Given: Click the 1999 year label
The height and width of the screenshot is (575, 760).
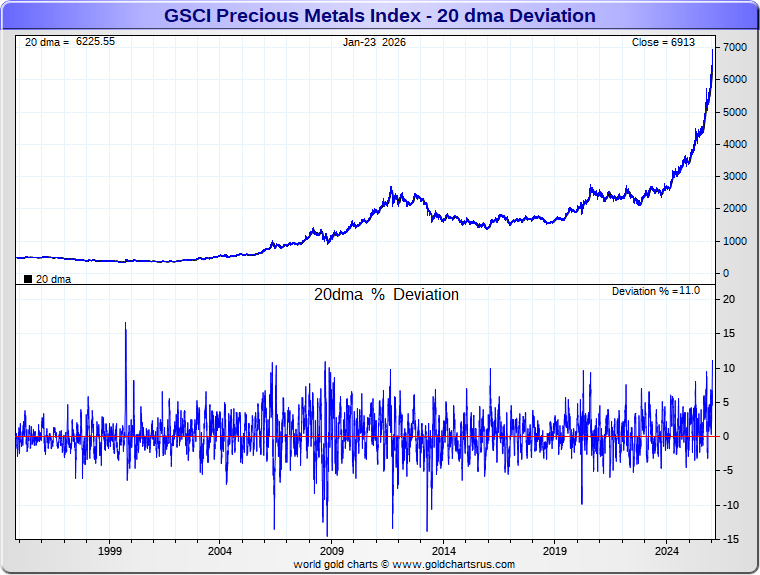Looking at the screenshot, I should (x=110, y=551).
